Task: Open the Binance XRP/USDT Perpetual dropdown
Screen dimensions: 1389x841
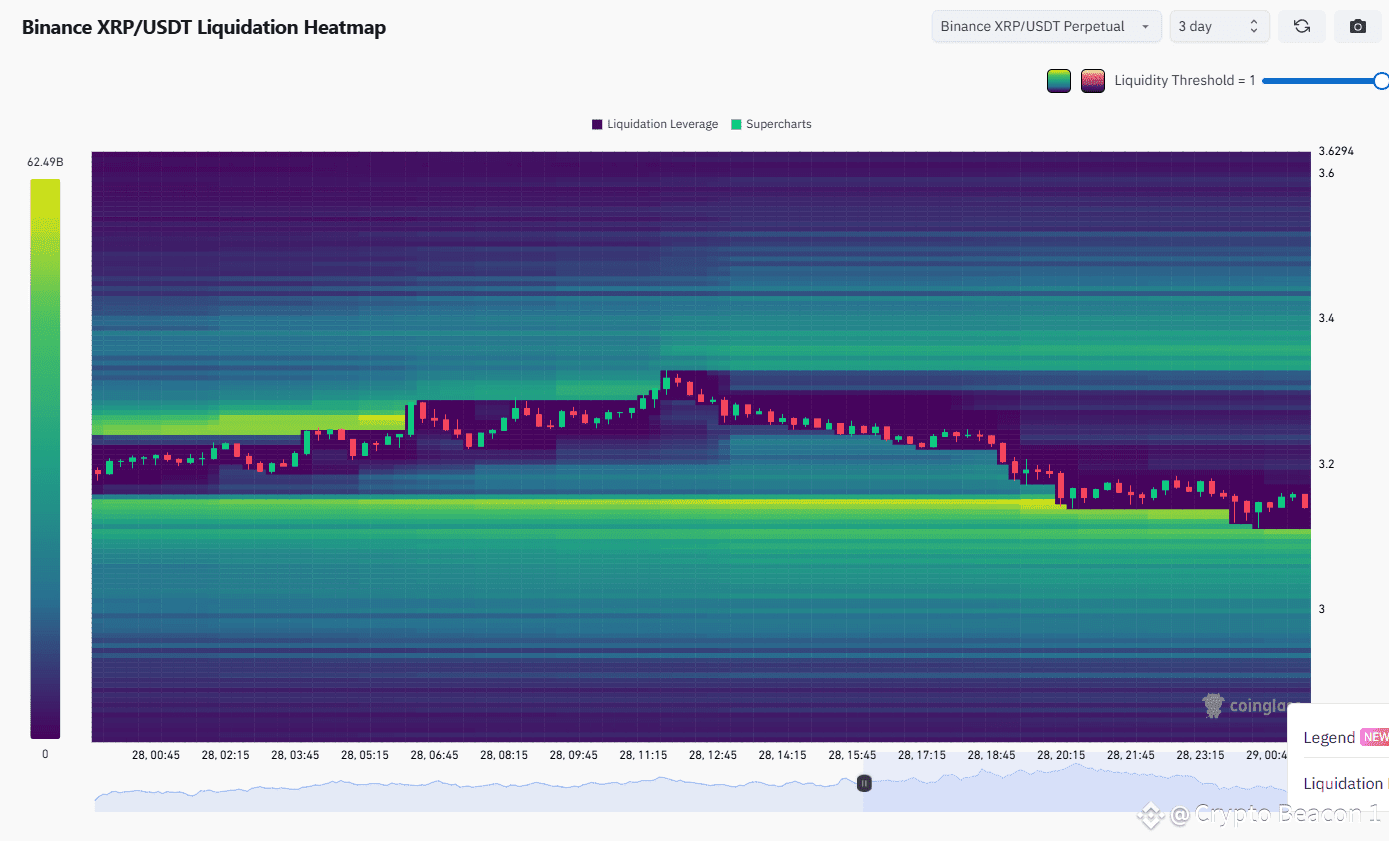Action: (x=1046, y=26)
